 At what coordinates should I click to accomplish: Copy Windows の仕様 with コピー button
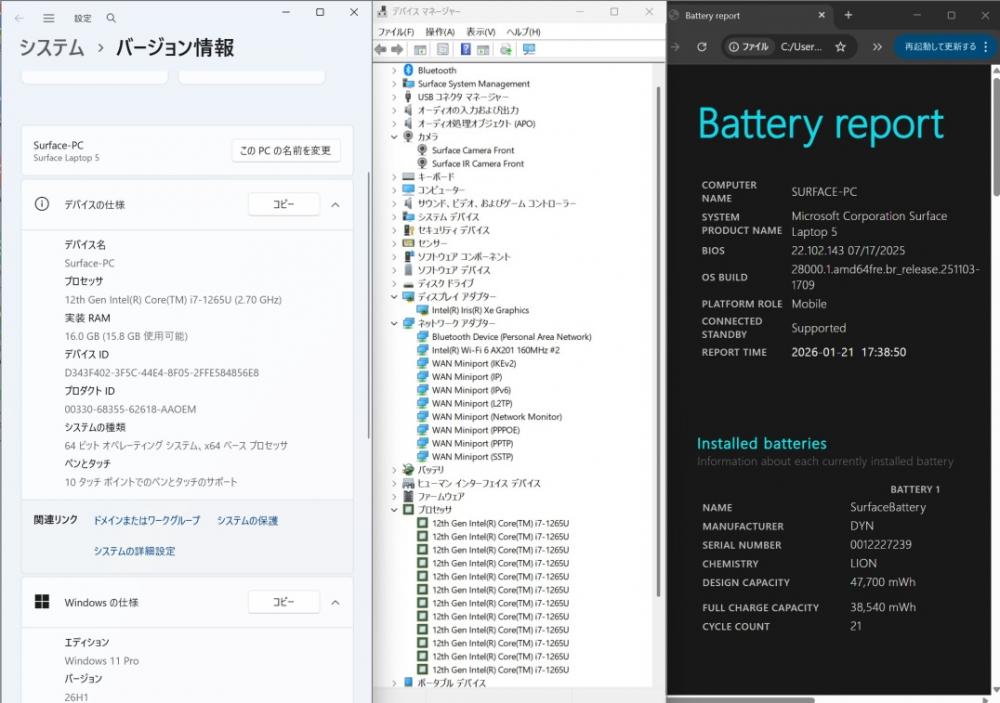click(284, 602)
